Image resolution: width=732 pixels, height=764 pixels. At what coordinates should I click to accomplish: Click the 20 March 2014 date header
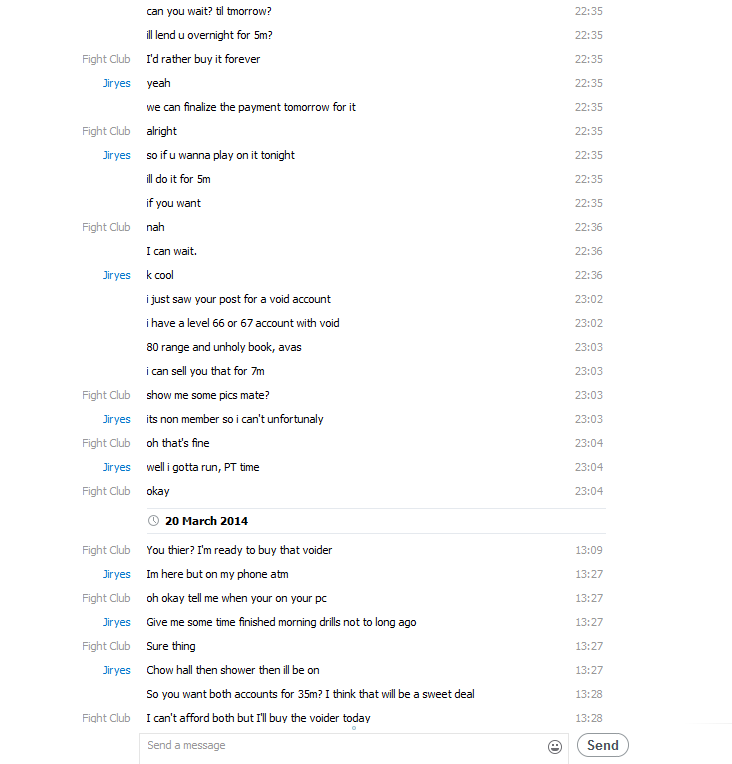206,521
